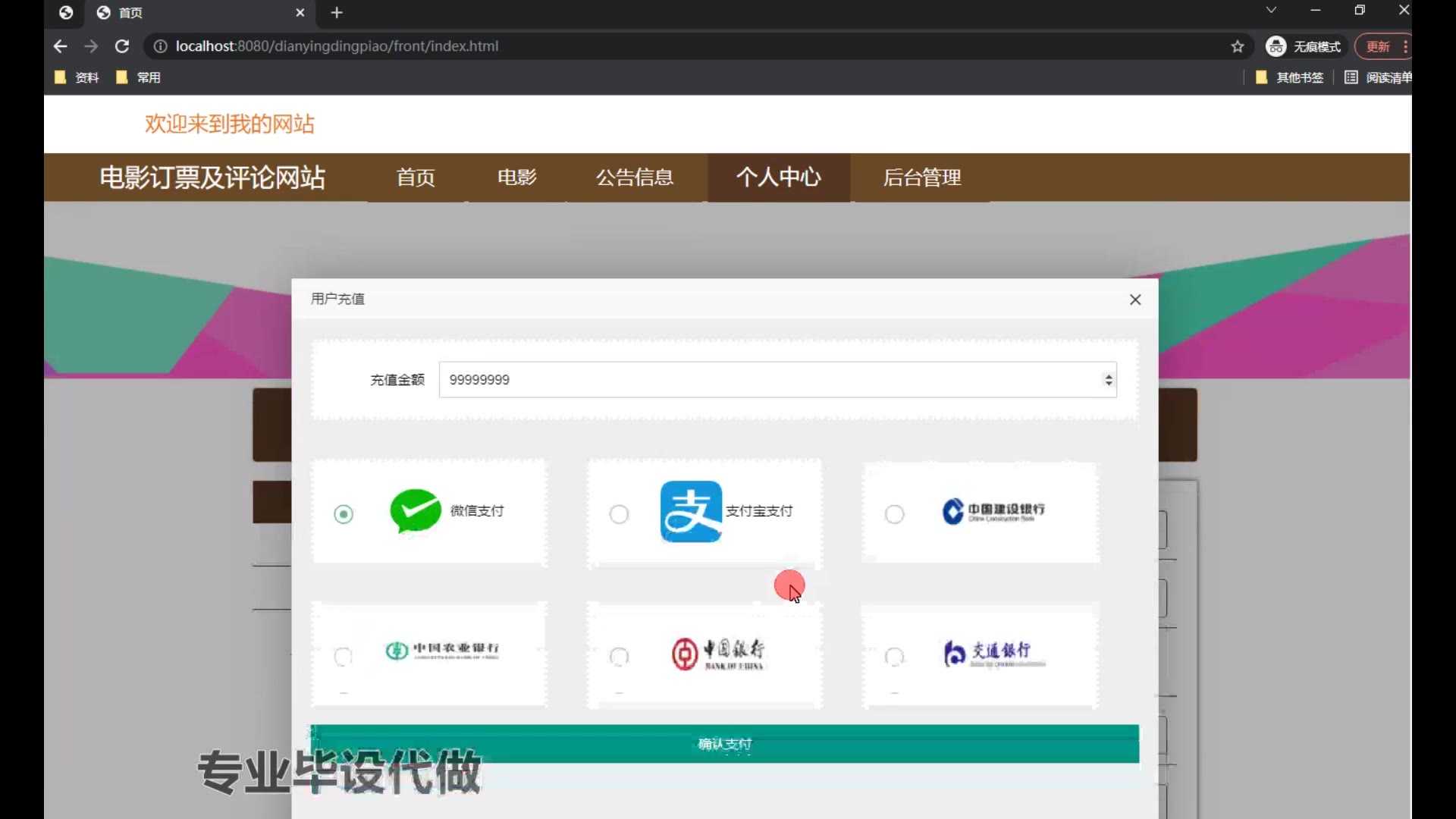
Task: Bookmark this page with the star icon
Action: [x=1238, y=46]
